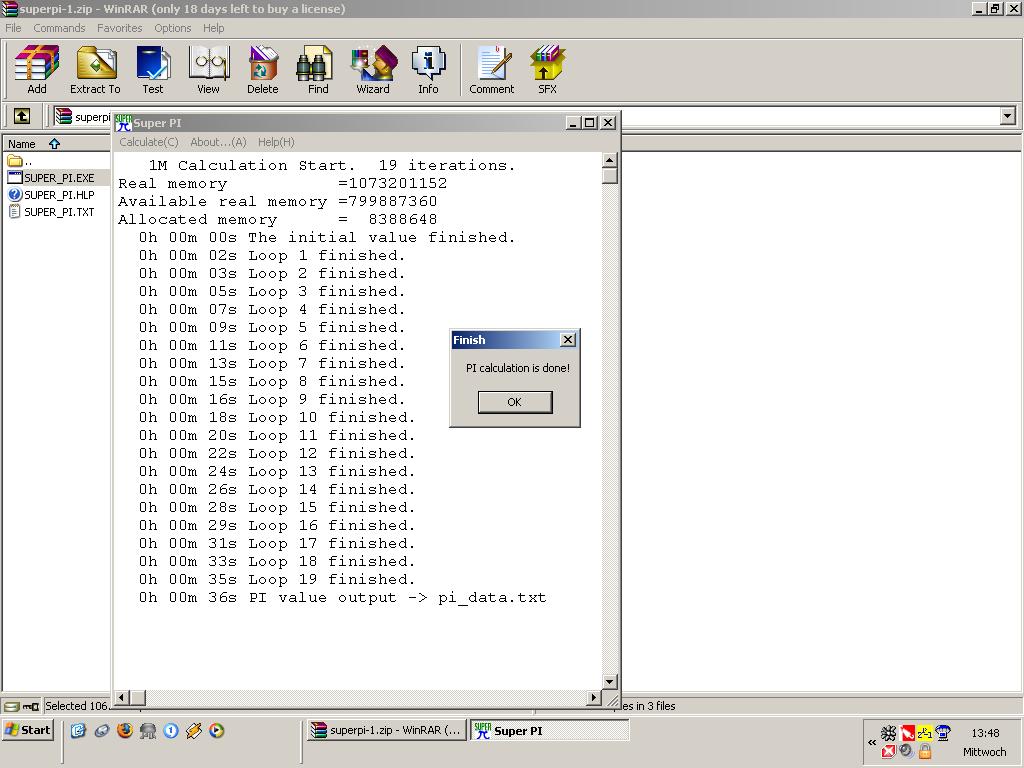Expand hidden tray icons with the chevron

(872, 742)
